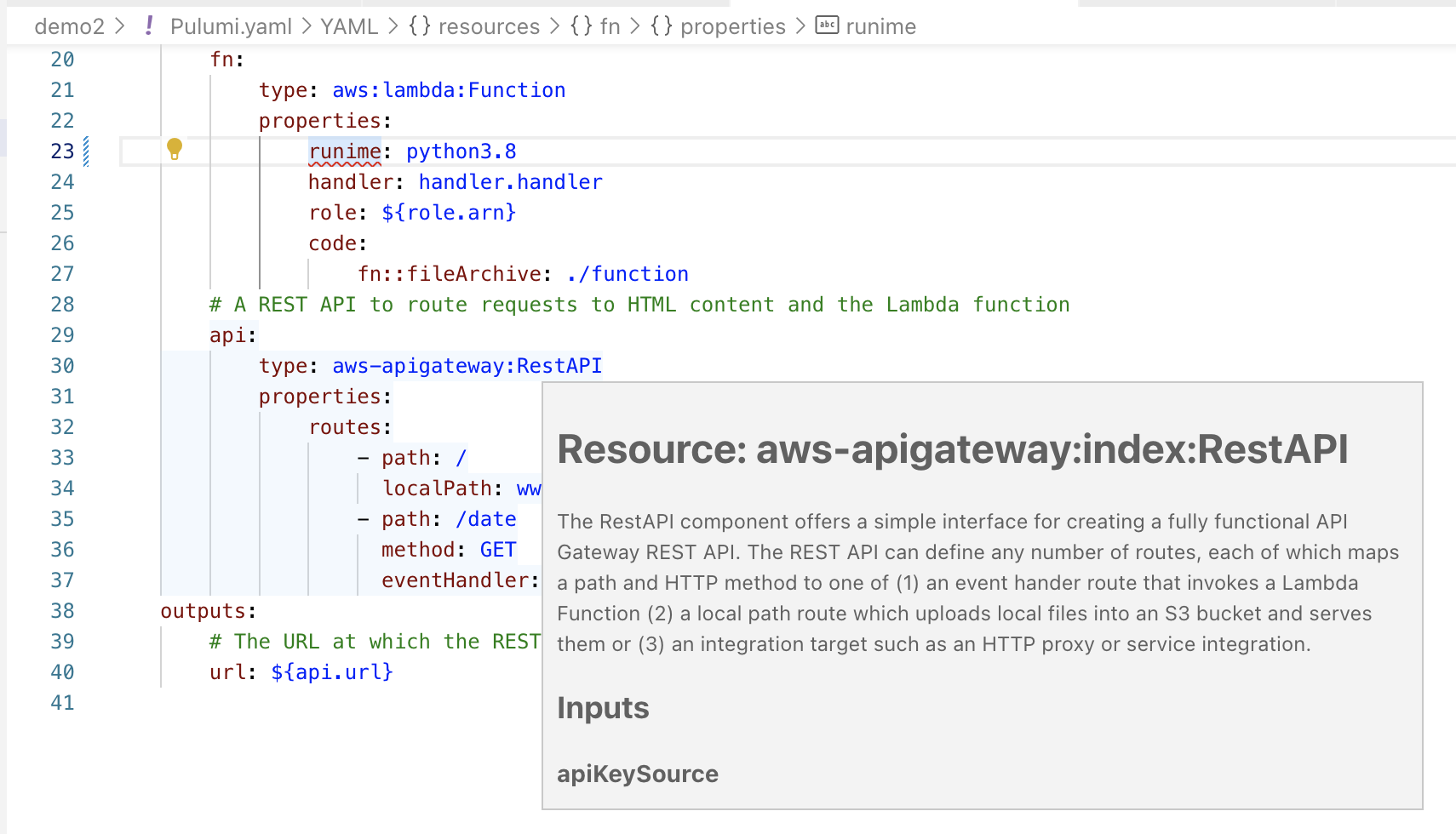Click braces icon before resources breadcrumb
The width and height of the screenshot is (1456, 834).
(420, 26)
